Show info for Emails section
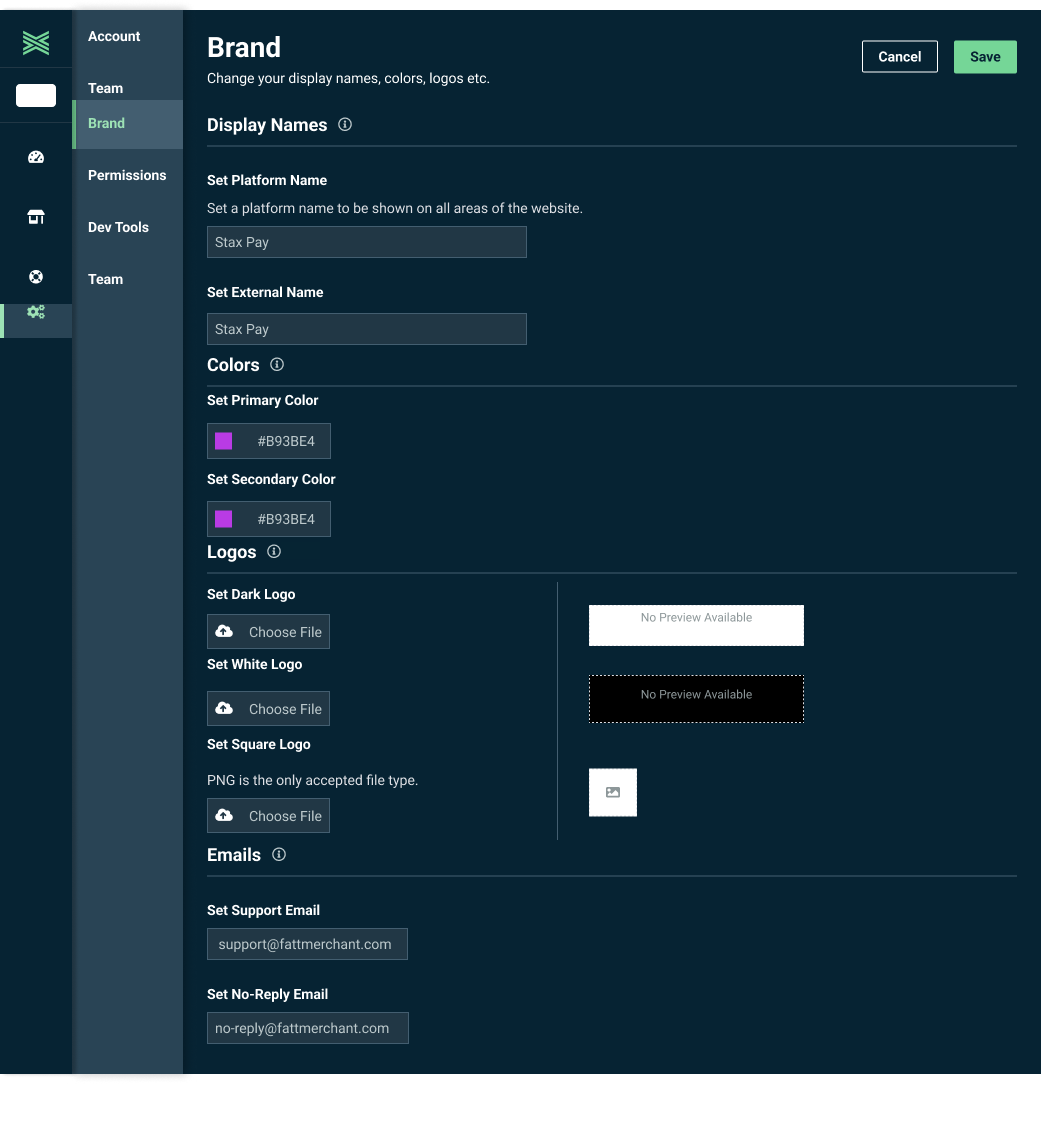Image resolution: width=1041 pixels, height=1123 pixels. tap(279, 854)
